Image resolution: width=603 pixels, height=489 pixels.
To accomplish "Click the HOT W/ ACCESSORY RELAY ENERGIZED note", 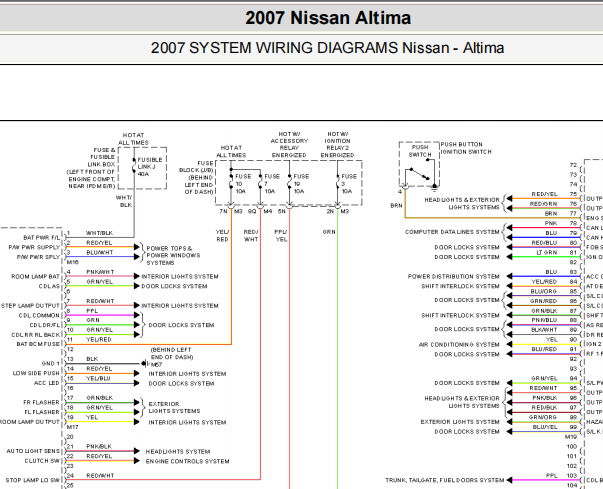I will [289, 145].
